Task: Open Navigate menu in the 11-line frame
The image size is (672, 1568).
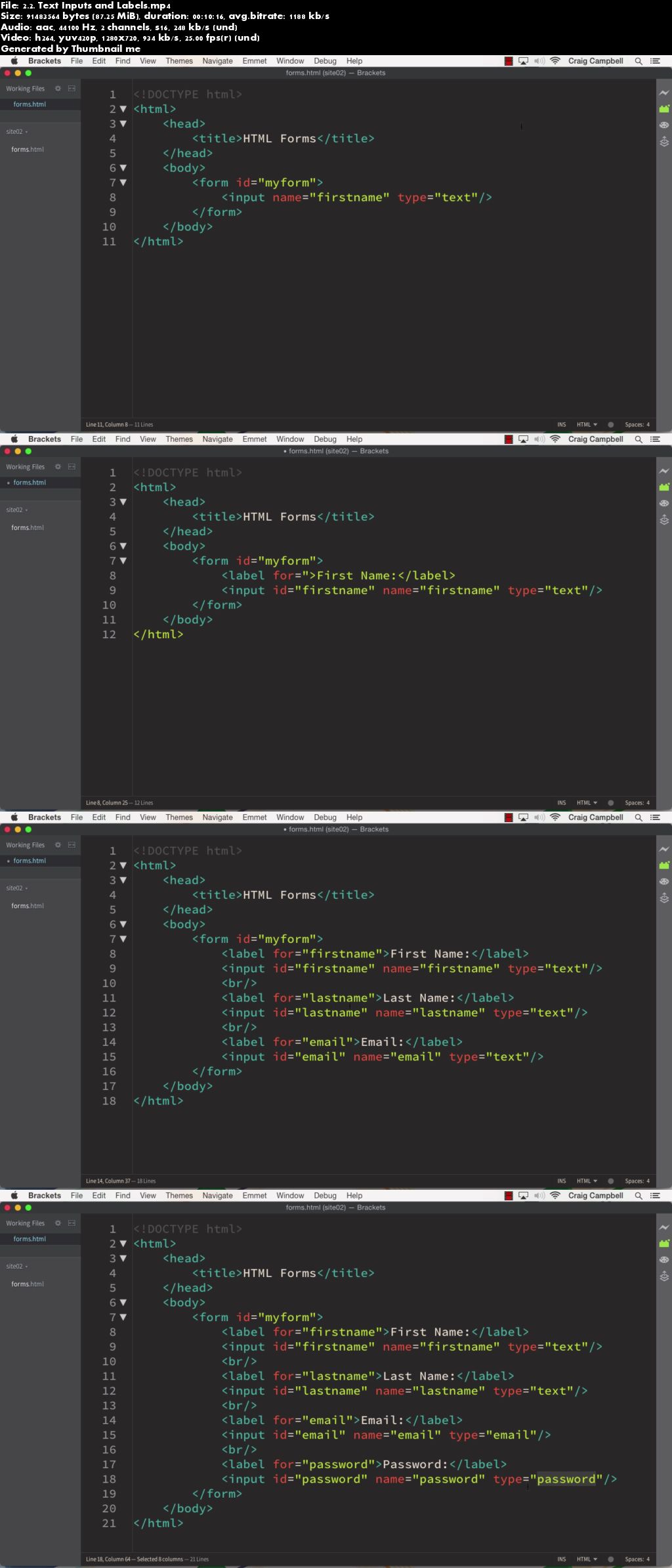Action: [217, 61]
